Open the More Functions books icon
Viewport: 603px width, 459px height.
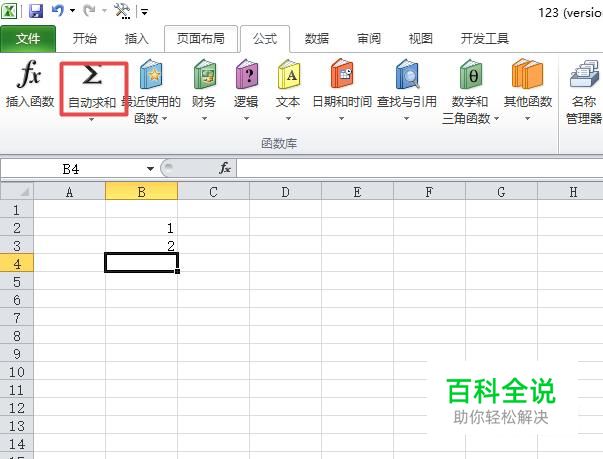point(527,74)
